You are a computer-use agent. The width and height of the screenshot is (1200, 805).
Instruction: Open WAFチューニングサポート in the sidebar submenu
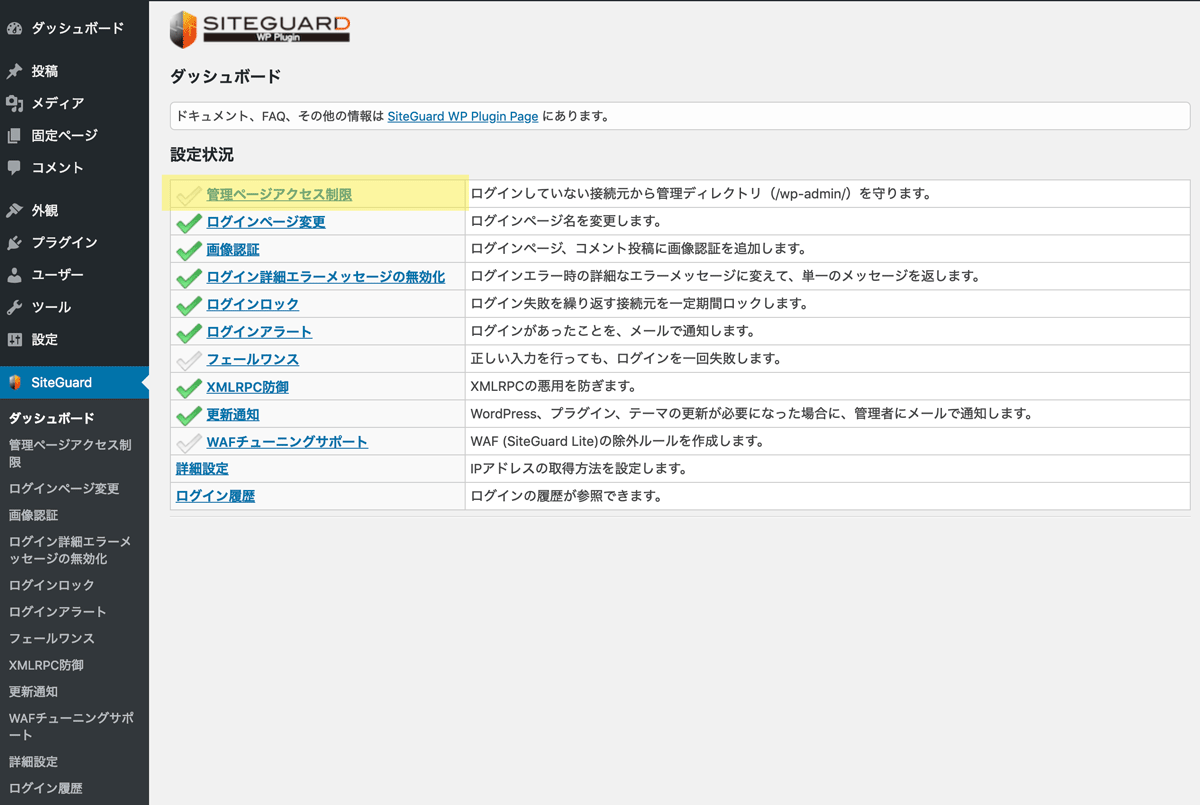click(70, 726)
